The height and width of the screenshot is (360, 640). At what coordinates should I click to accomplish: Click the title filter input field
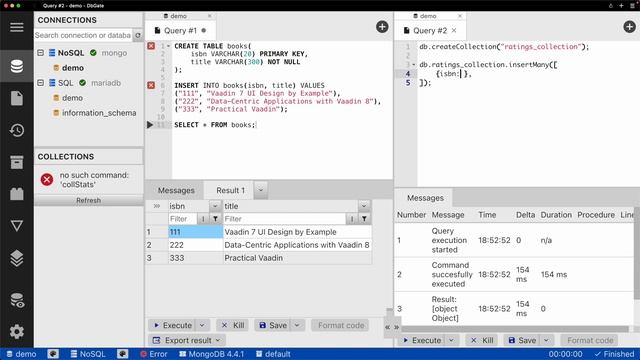284,219
